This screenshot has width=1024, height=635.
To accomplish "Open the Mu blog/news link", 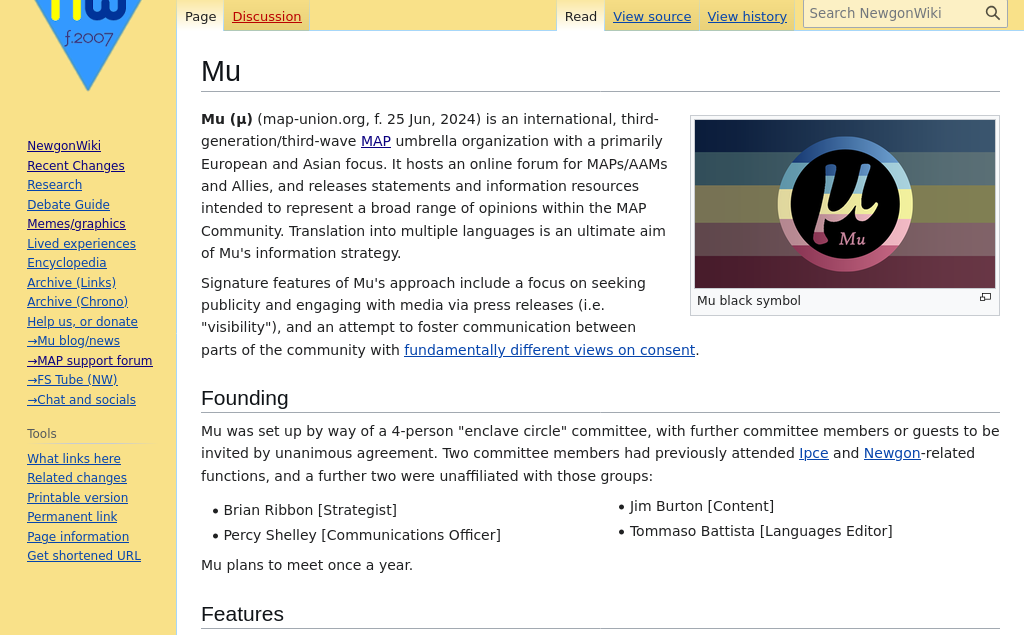I will point(73,340).
